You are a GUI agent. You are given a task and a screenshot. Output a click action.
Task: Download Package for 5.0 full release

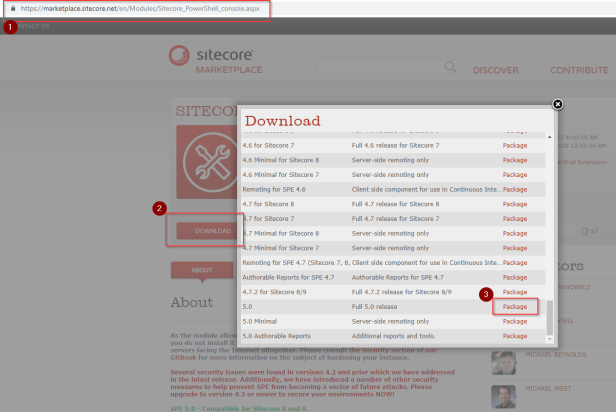[515, 306]
